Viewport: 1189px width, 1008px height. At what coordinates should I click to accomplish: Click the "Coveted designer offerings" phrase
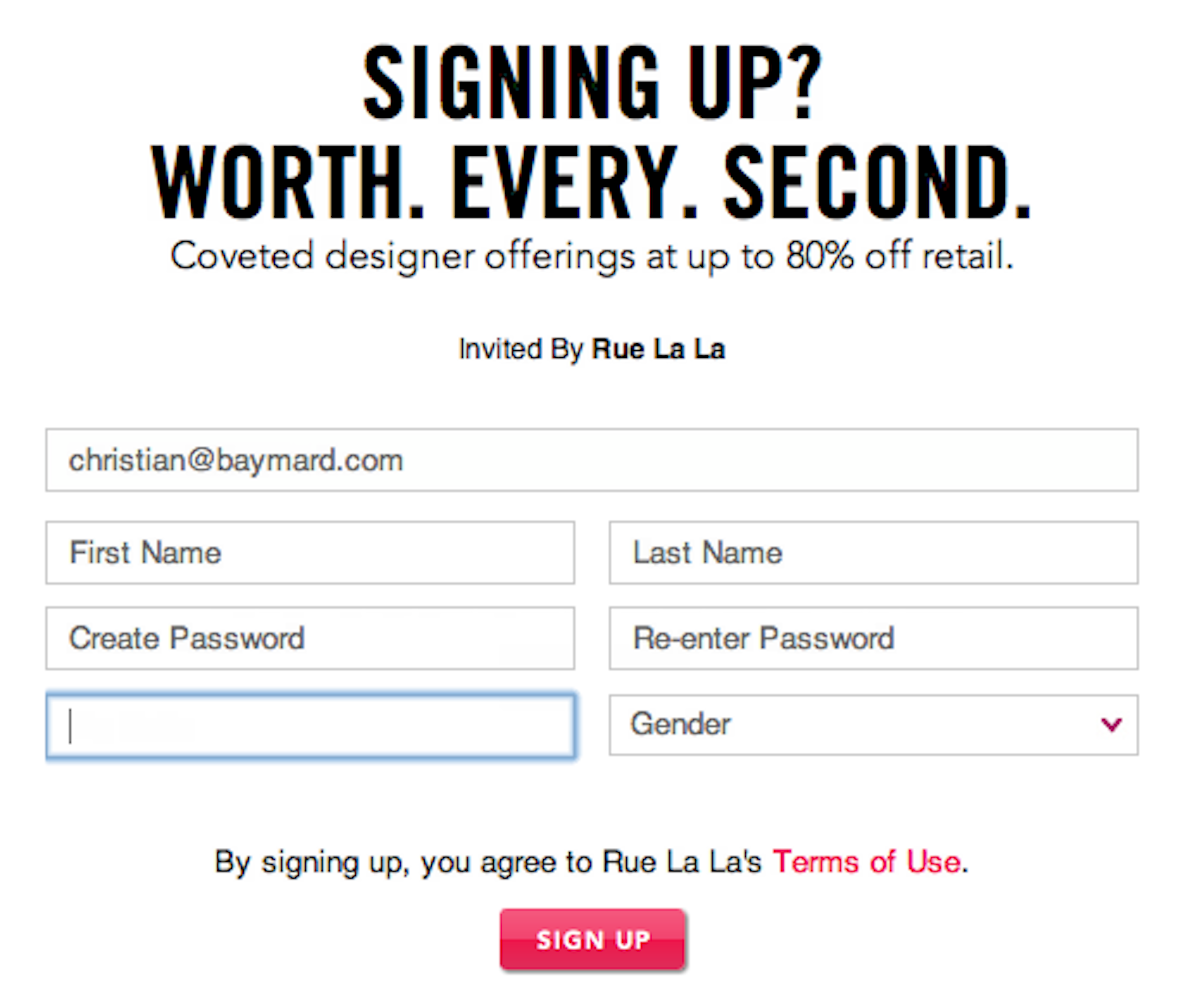click(x=403, y=256)
